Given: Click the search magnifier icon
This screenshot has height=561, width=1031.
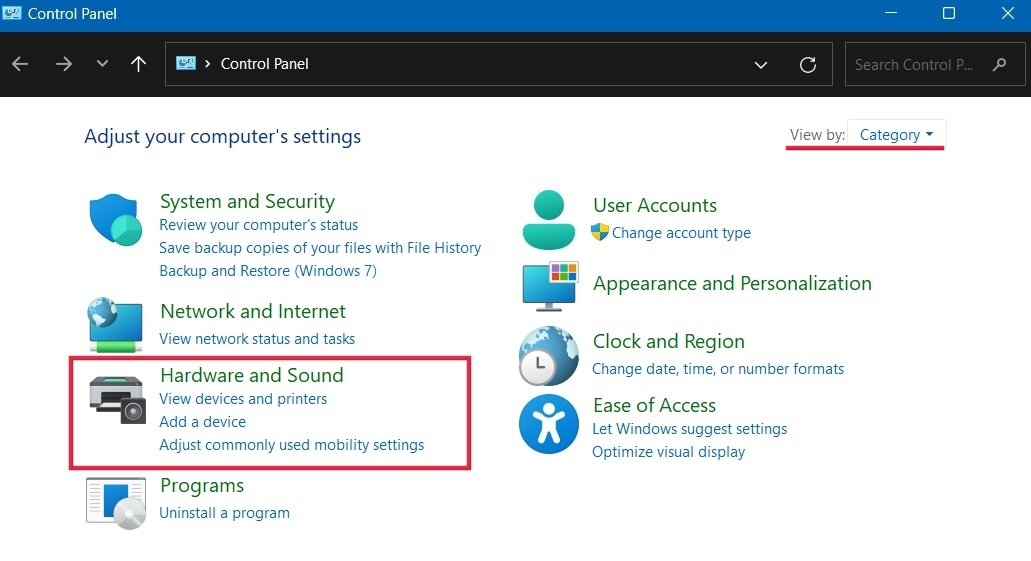Looking at the screenshot, I should [999, 64].
